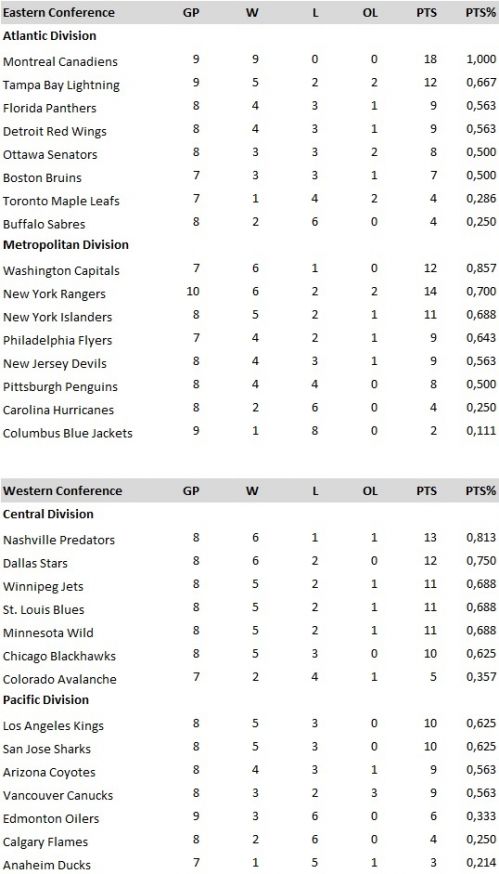
Task: Select the Eastern Conference header
Action: click(x=59, y=12)
